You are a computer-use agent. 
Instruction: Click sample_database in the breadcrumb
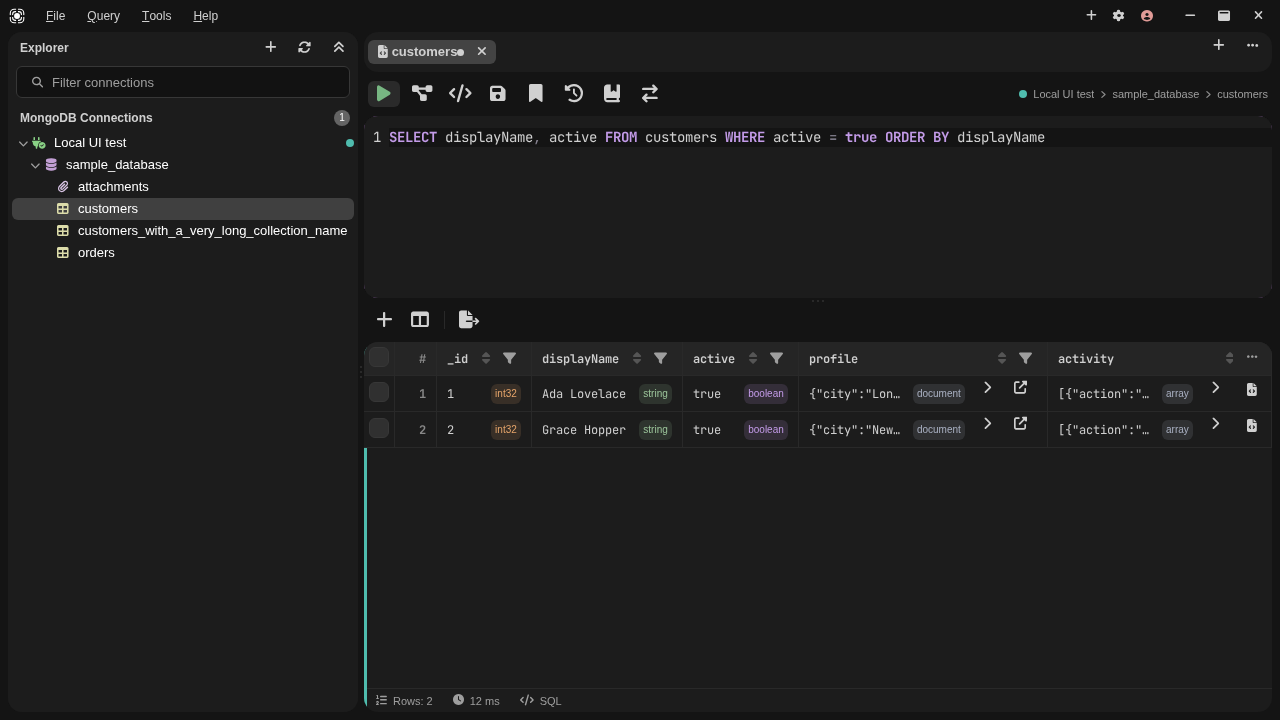click(1155, 94)
